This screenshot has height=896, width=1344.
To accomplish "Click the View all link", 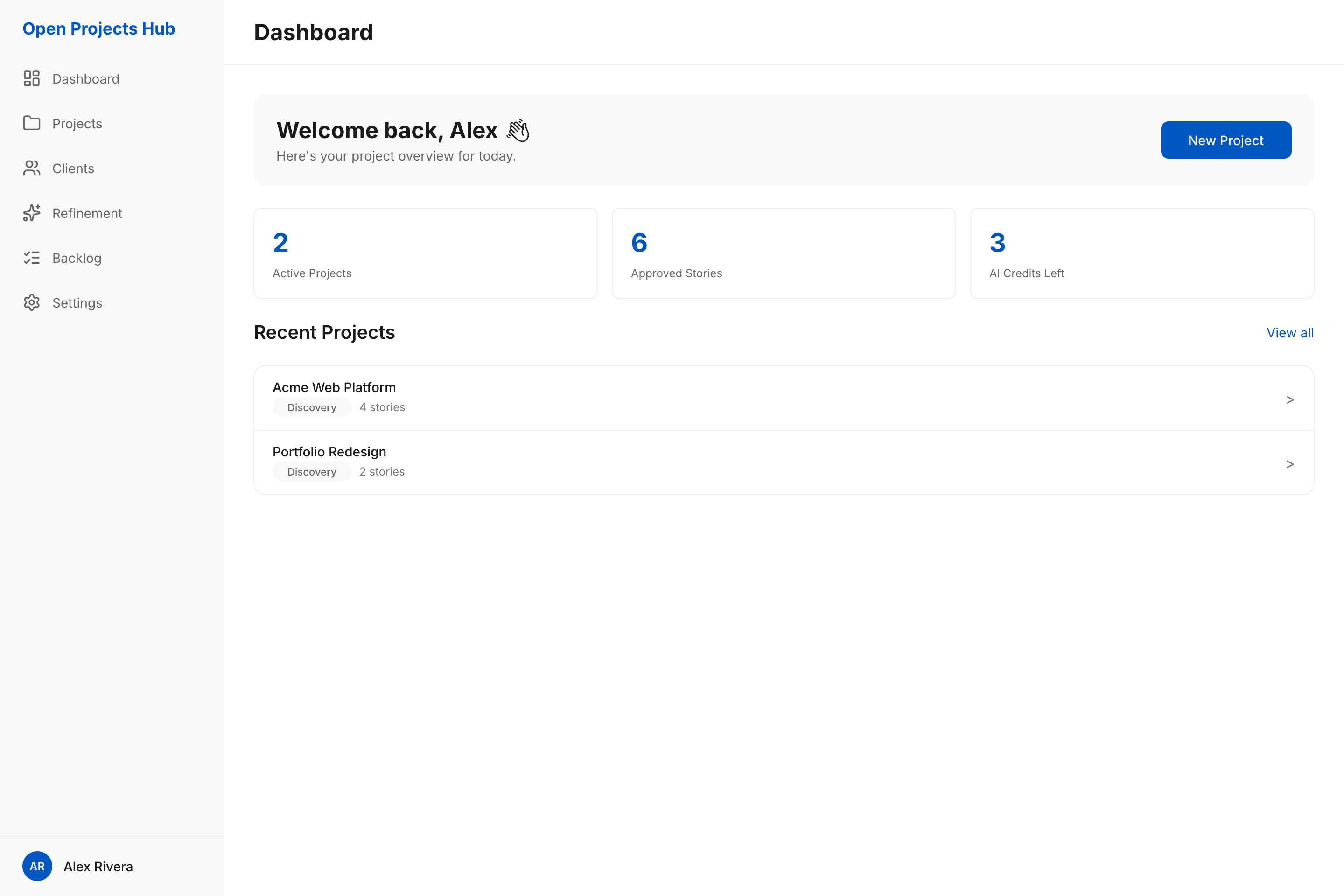I will (x=1290, y=333).
